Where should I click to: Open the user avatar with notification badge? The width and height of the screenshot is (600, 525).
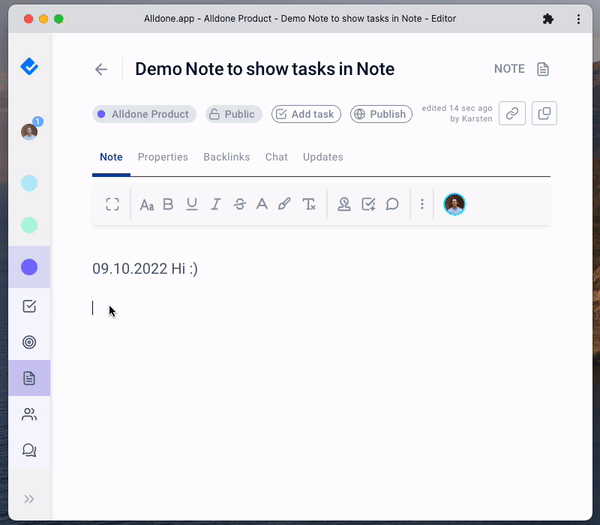pos(29,132)
